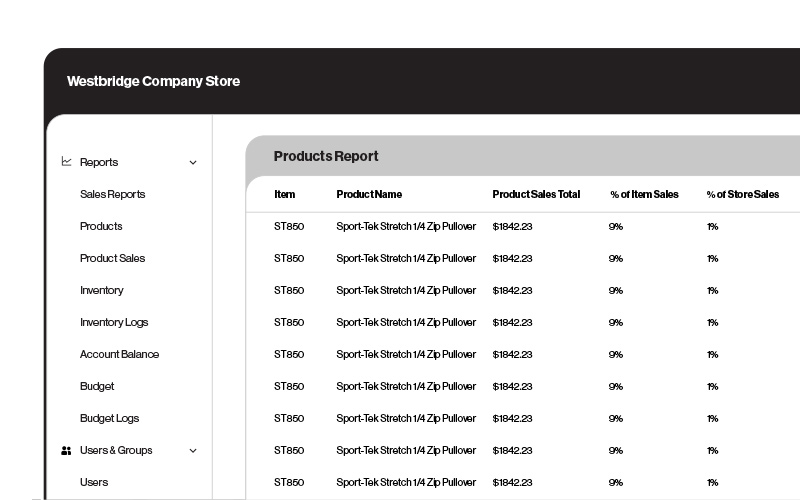Select Products in the sidebar
Image resolution: width=800 pixels, height=500 pixels.
pyautogui.click(x=101, y=226)
